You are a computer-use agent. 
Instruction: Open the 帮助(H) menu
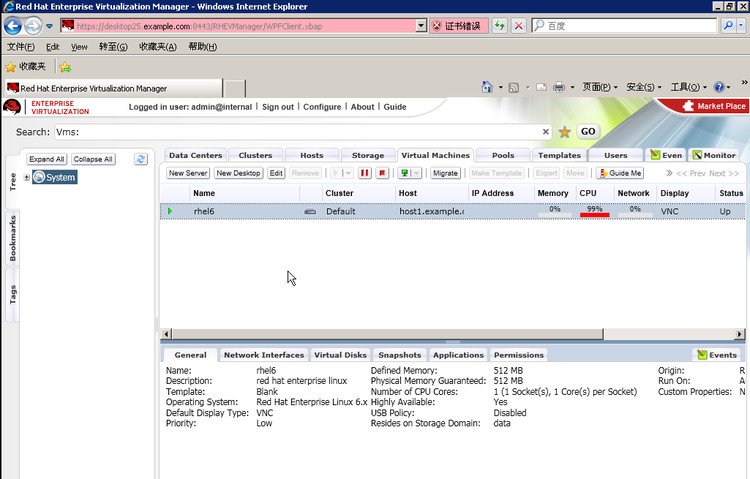pos(202,47)
